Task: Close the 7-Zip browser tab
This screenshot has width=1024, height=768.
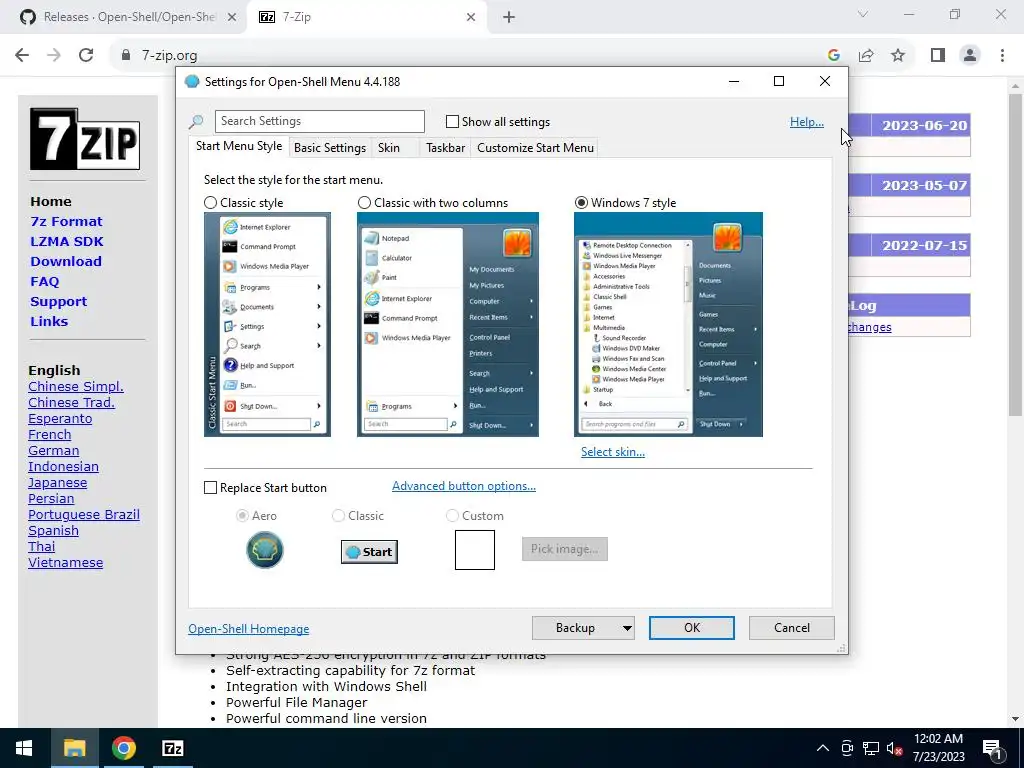Action: click(471, 17)
